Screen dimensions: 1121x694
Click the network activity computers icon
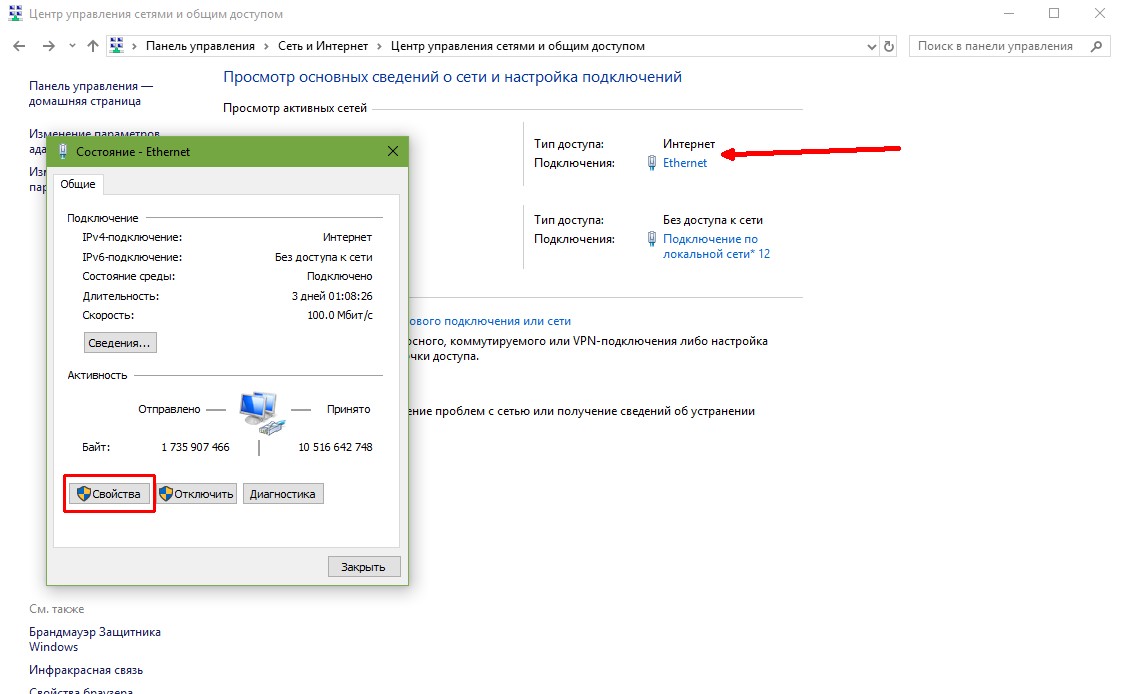(260, 412)
